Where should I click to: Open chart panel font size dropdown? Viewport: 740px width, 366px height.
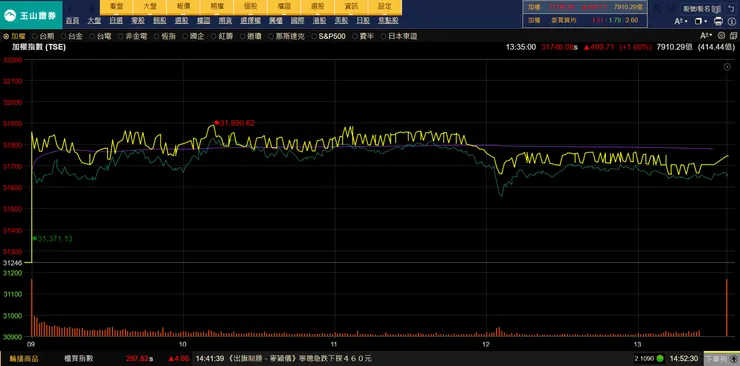[x=706, y=35]
